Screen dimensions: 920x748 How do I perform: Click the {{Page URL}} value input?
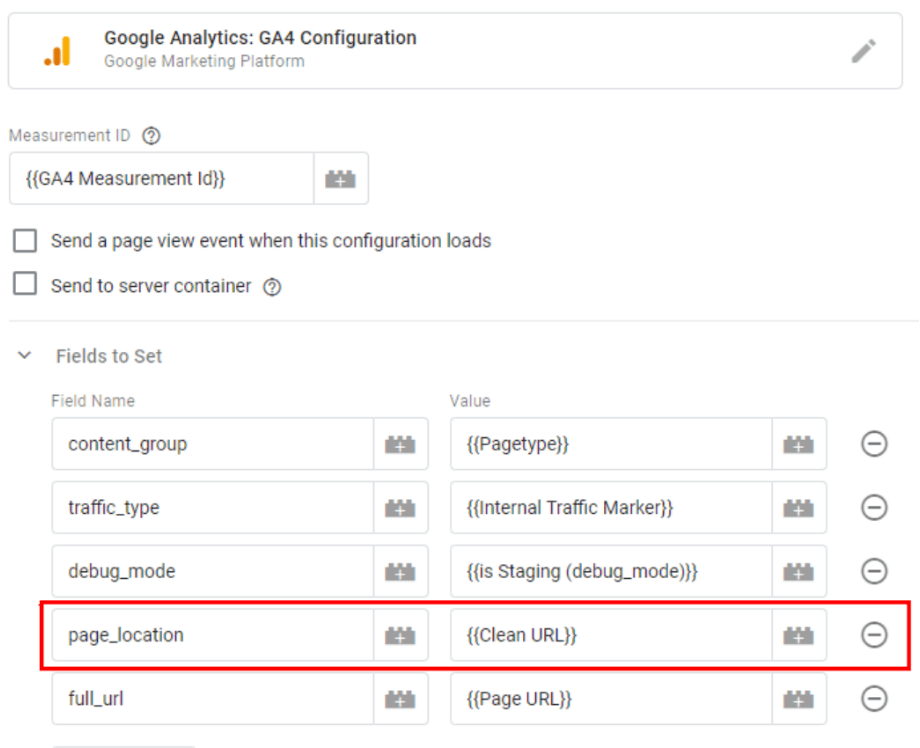click(x=610, y=699)
